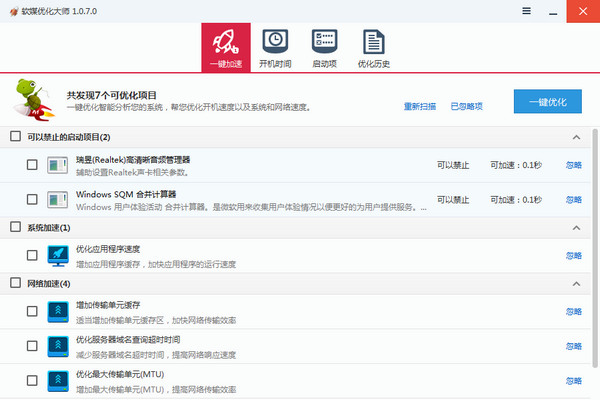Click the vertical scrollbar of the list
The height and width of the screenshot is (400, 600).
(595, 248)
